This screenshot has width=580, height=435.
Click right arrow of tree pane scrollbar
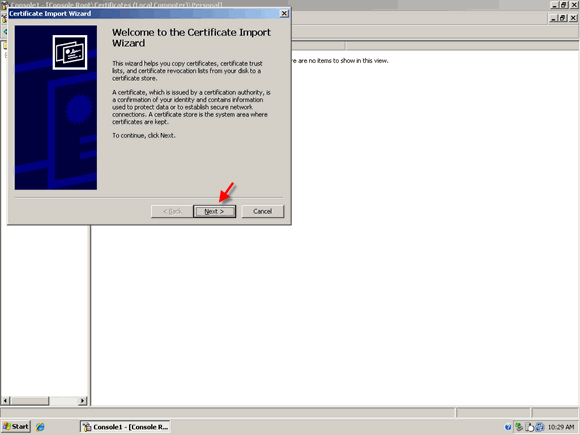tap(82, 401)
